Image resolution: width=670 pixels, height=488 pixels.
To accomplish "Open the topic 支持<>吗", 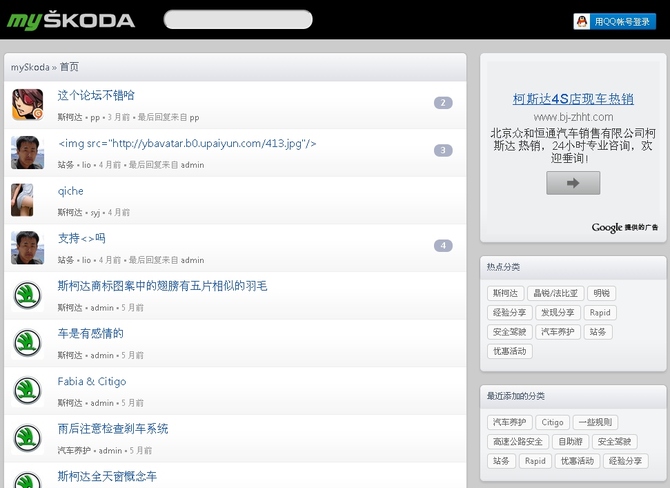I will (x=82, y=238).
